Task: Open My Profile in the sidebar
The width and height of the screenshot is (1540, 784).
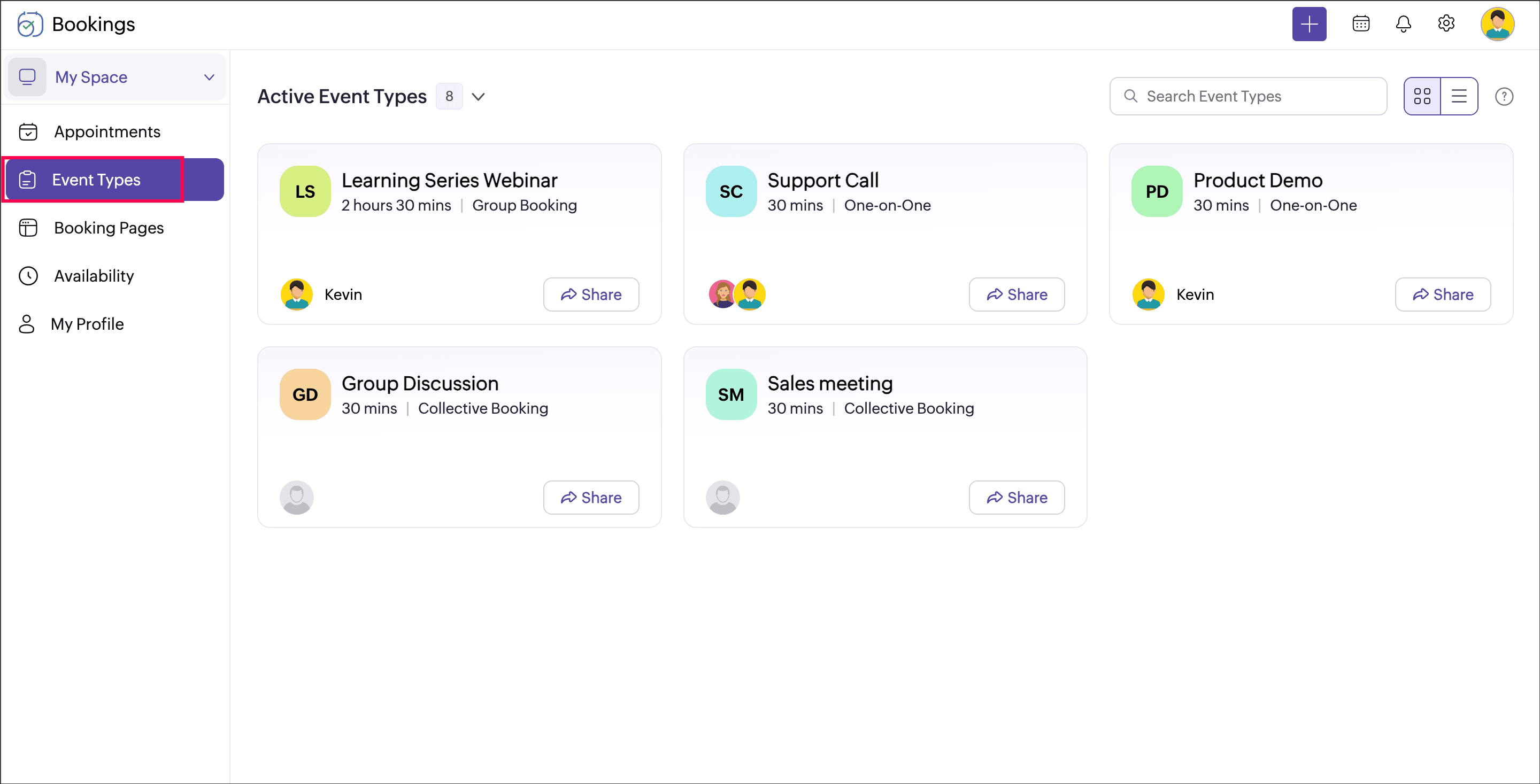Action: pyautogui.click(x=87, y=324)
